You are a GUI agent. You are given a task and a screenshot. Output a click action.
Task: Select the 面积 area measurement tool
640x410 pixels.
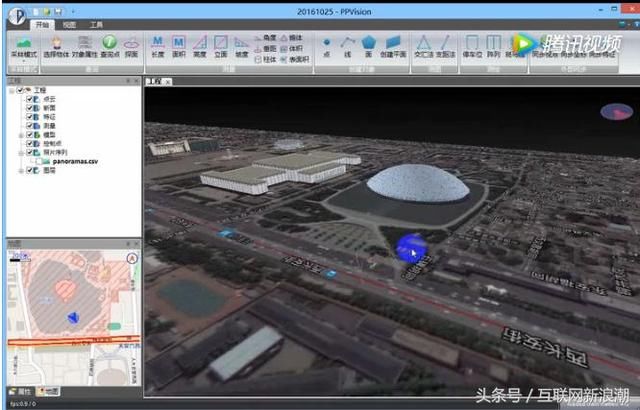coord(180,47)
